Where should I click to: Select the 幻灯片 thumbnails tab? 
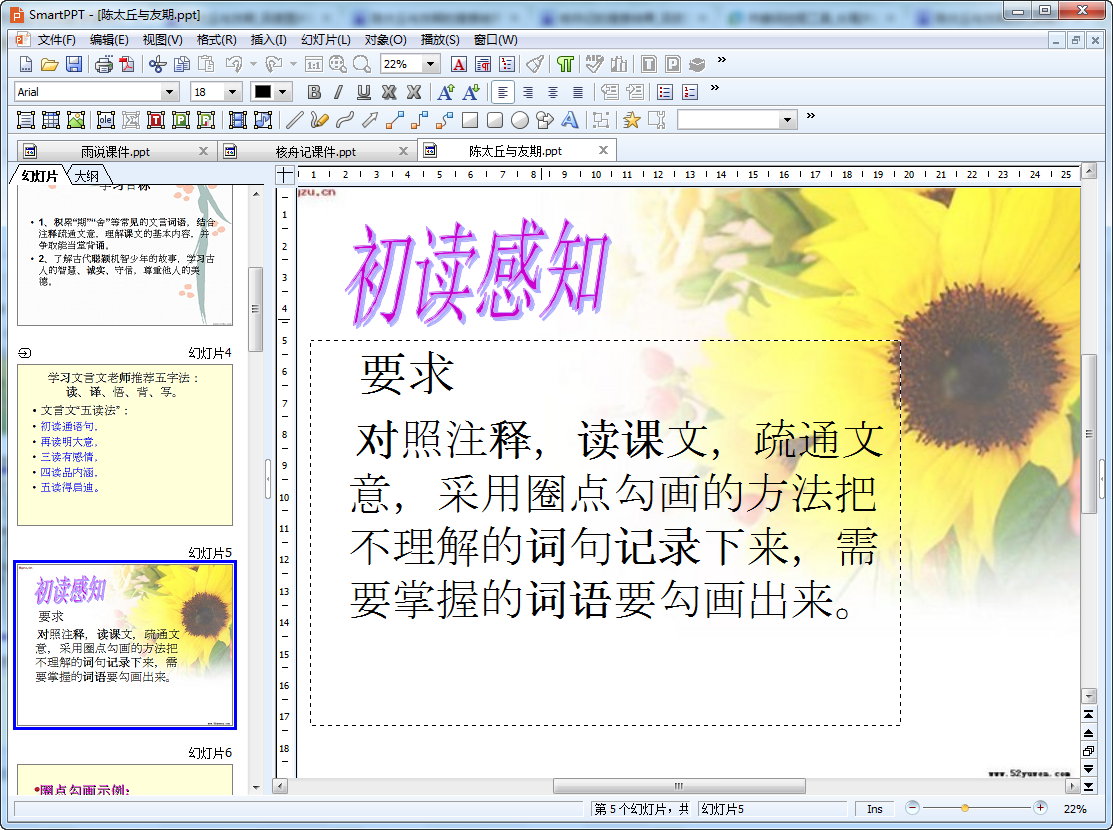(x=40, y=175)
